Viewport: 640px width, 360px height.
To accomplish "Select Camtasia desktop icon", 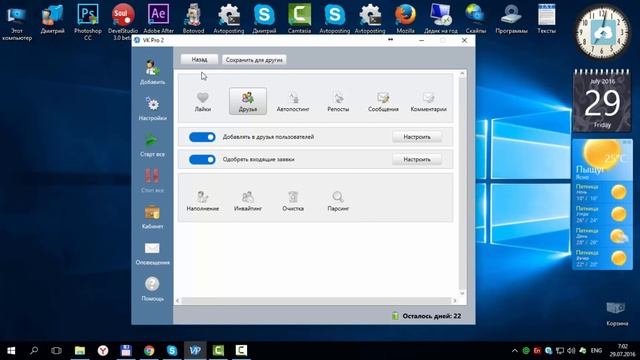I will [x=299, y=20].
